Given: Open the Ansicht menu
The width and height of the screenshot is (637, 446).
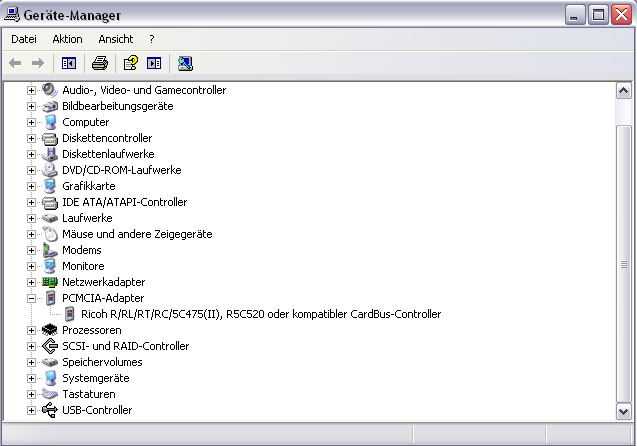Looking at the screenshot, I should [x=115, y=39].
